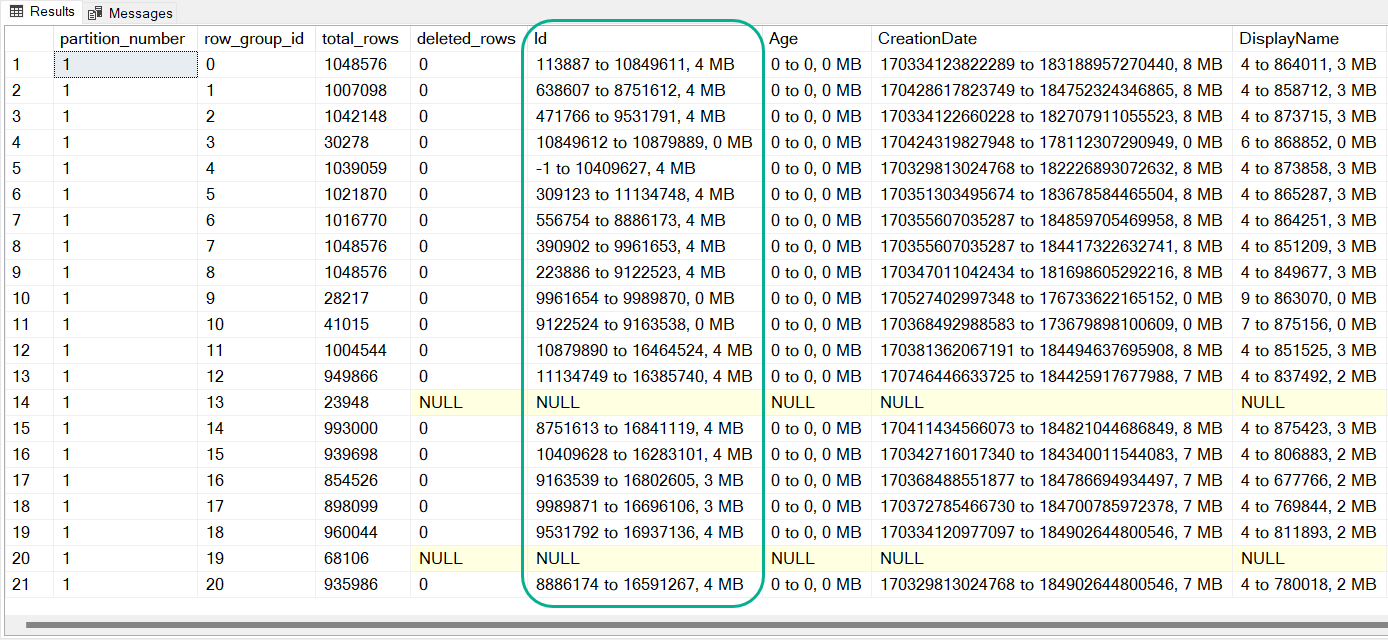
Task: Click the Messages tab icon
Action: click(x=95, y=13)
